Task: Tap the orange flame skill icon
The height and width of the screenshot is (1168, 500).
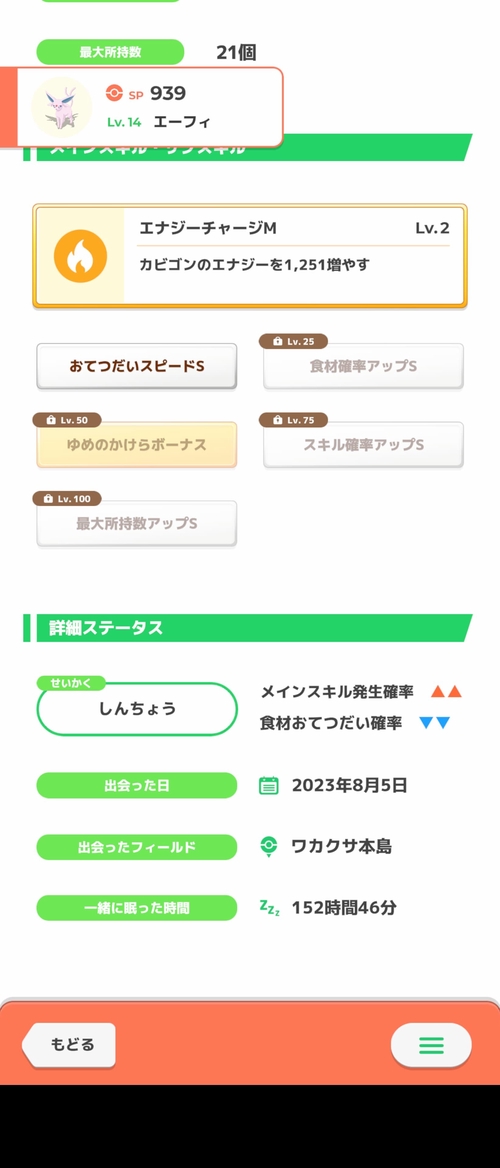Action: [80, 256]
